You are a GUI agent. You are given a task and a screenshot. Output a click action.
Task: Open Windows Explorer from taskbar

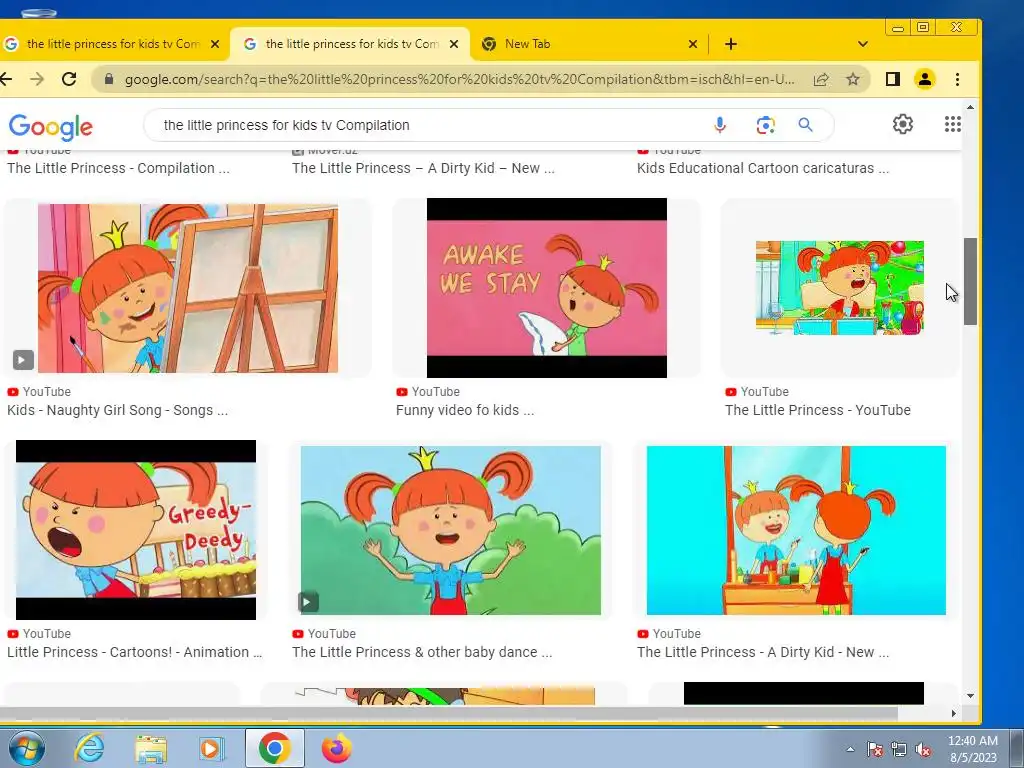pyautogui.click(x=151, y=748)
